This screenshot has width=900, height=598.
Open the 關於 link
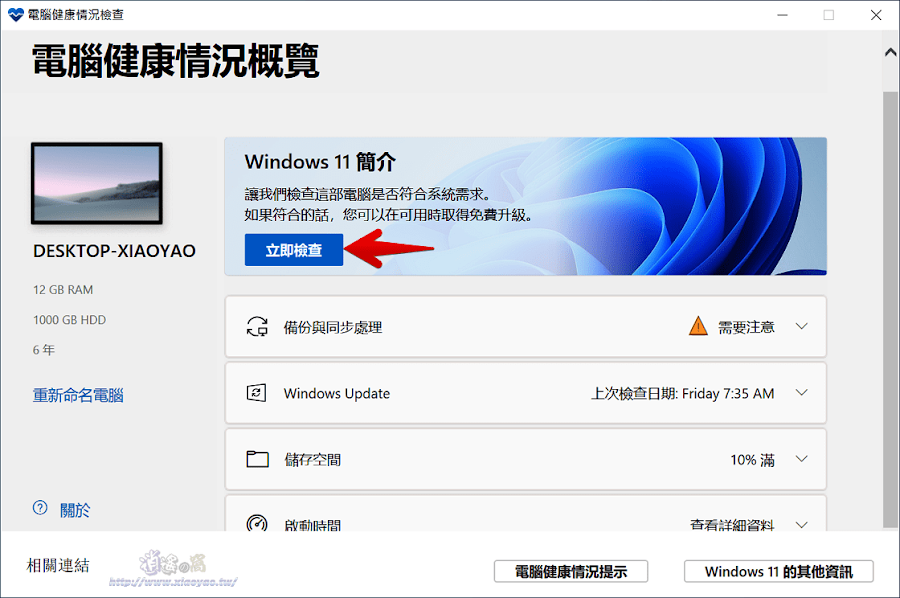(x=75, y=510)
